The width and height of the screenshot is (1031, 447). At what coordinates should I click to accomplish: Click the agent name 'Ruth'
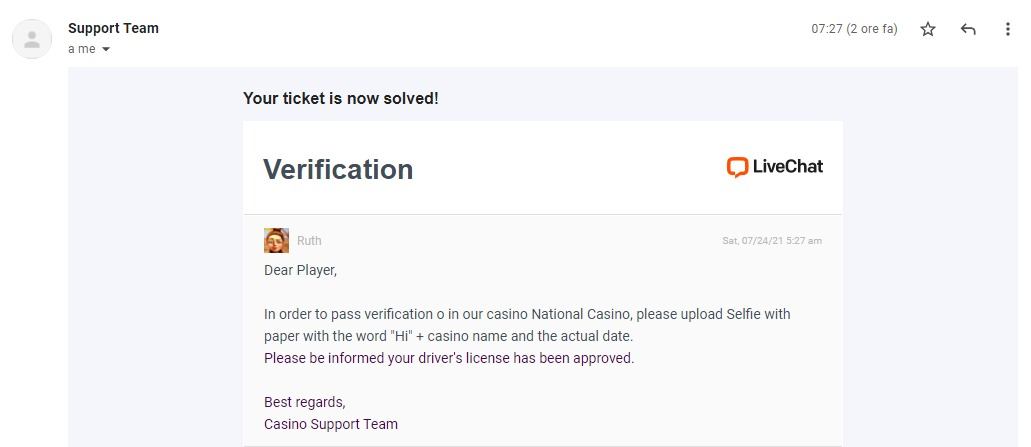pos(309,240)
